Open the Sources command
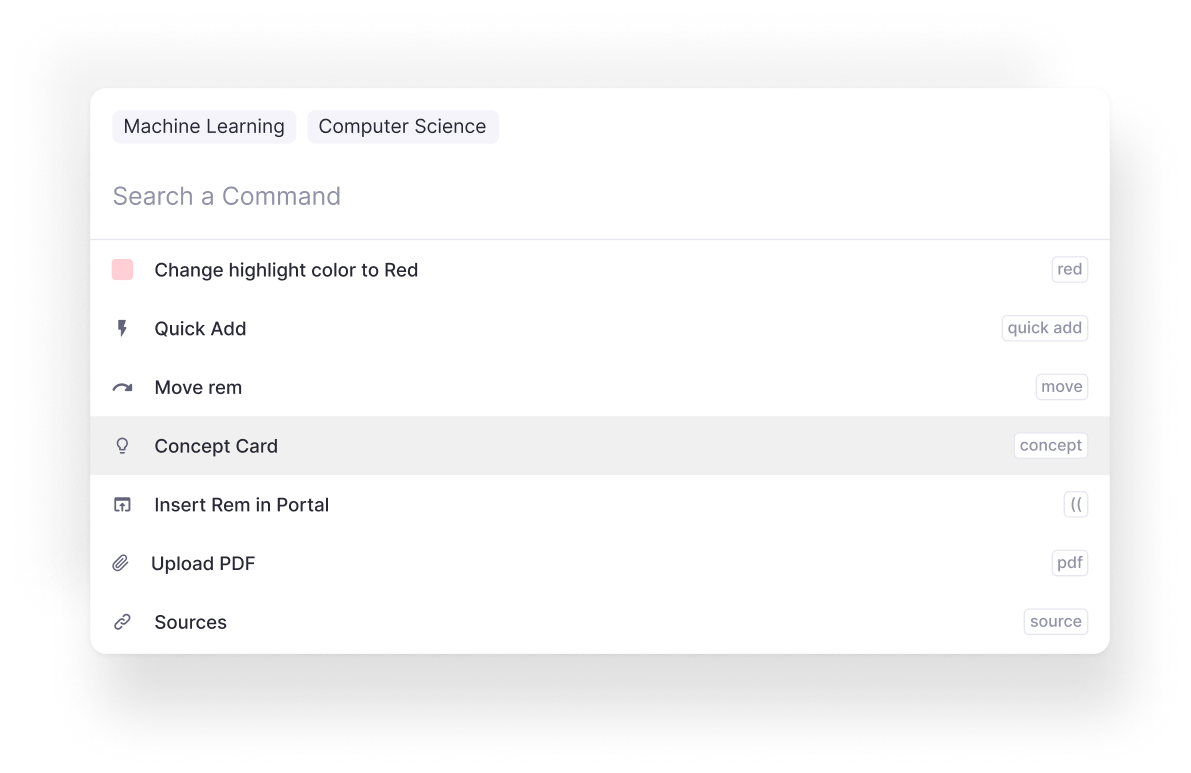Viewport: 1191px width, 773px height. coord(190,622)
